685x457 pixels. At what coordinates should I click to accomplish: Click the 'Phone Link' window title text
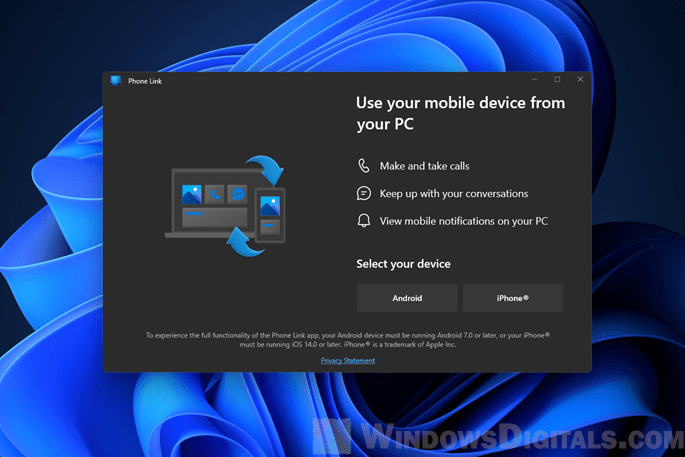145,81
